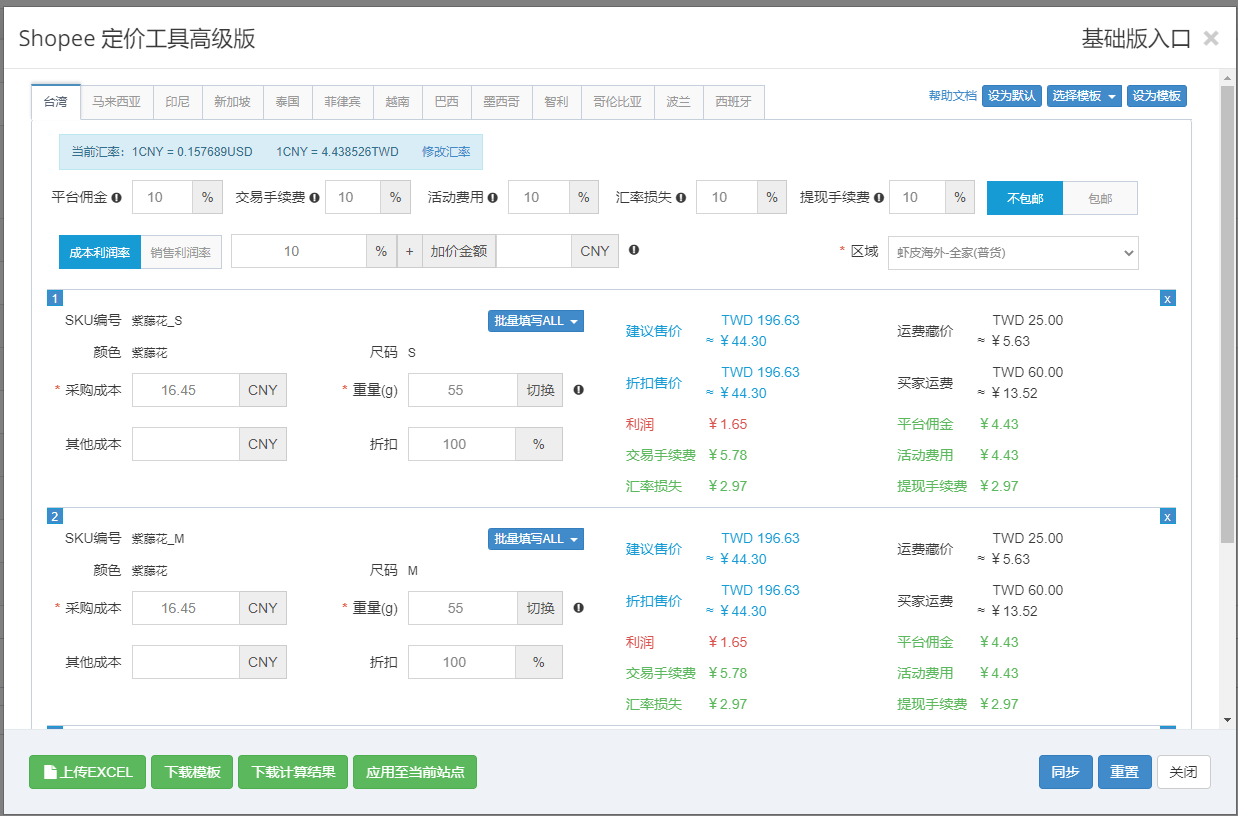Click 关闭 button
Viewport: 1238px width, 816px height.
(1184, 772)
